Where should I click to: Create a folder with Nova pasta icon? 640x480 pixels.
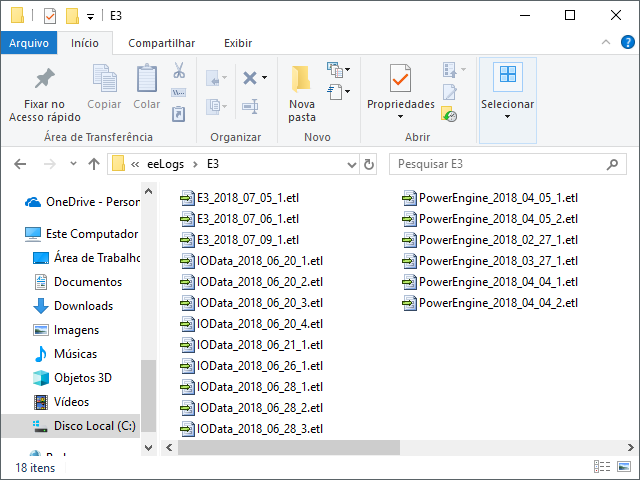coord(301,79)
